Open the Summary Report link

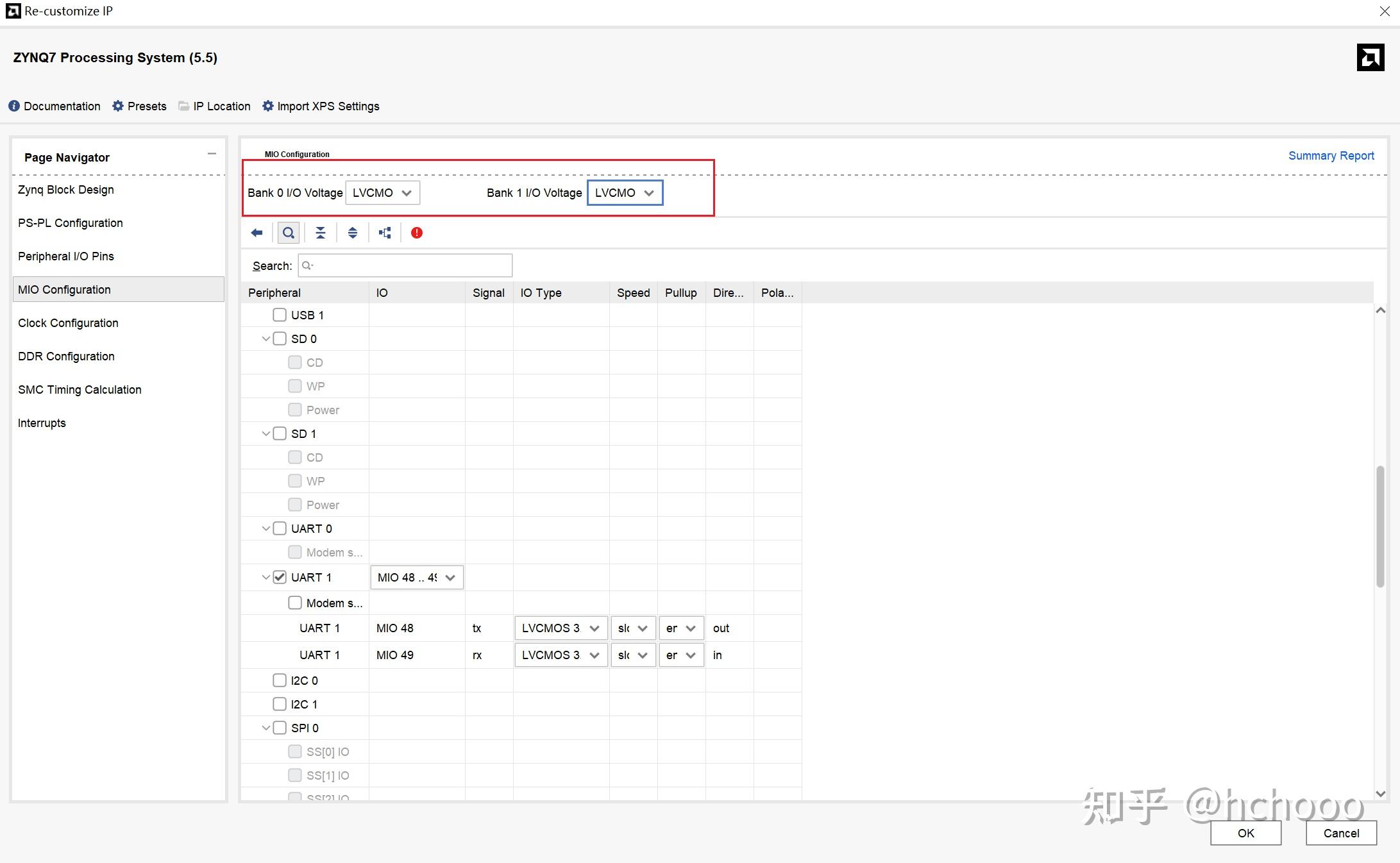pos(1331,156)
